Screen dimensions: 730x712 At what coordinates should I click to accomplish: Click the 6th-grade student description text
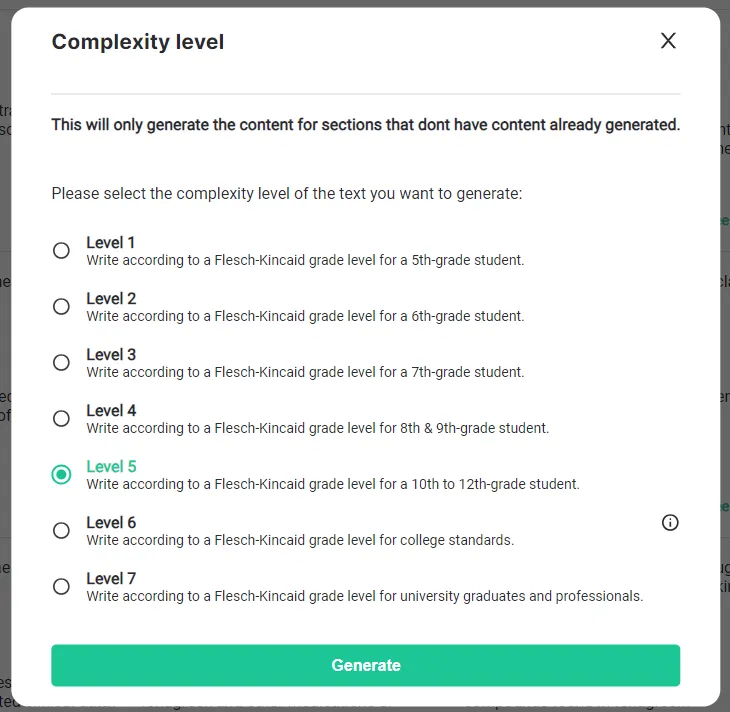(x=305, y=316)
